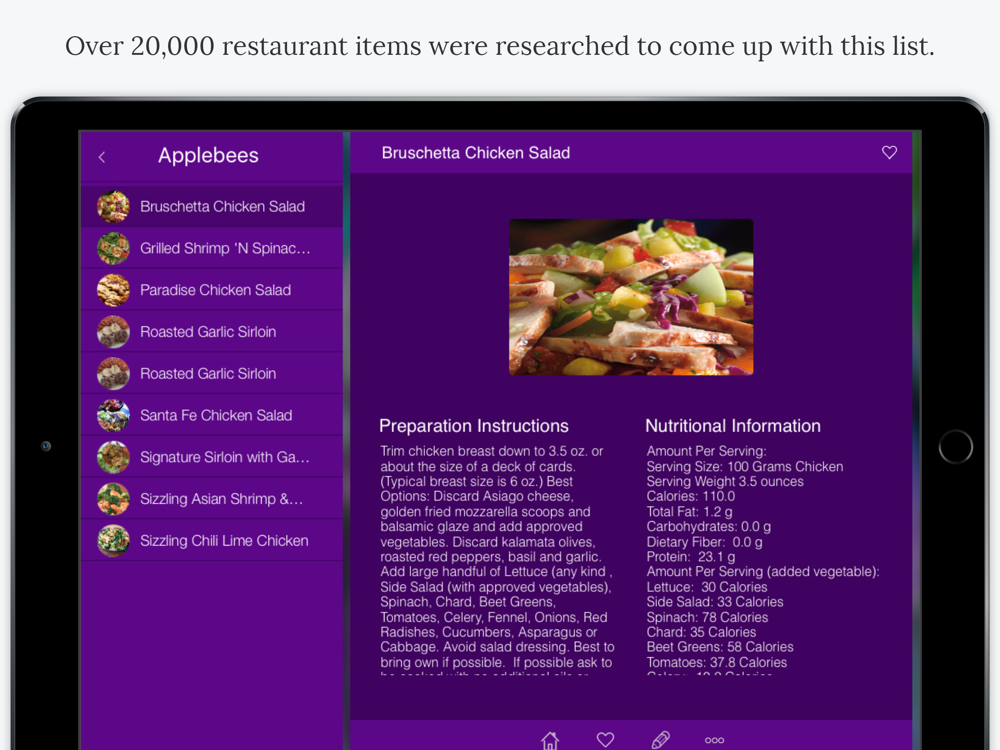Click Beet Greens: 58 Calories line
Screen dimensions: 1000x750
(x=720, y=647)
